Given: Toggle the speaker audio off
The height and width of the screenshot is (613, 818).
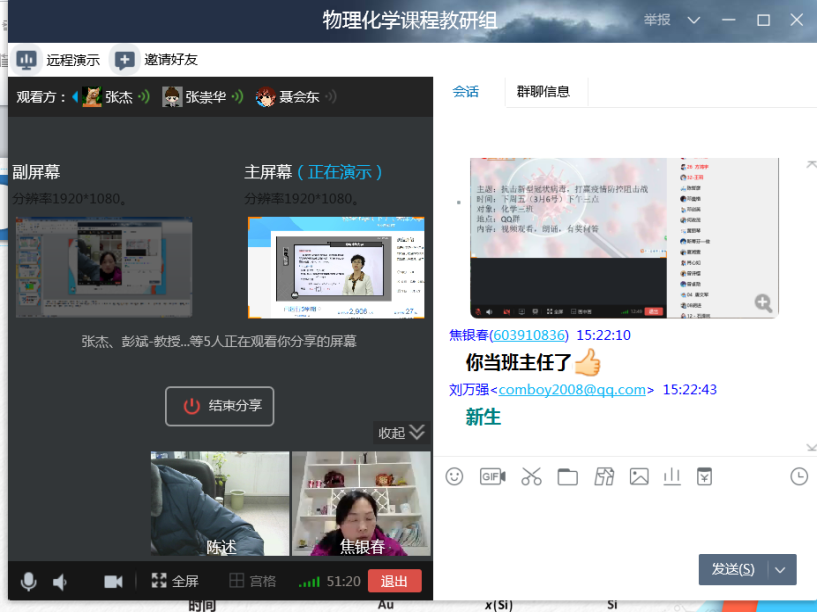Looking at the screenshot, I should coord(60,580).
